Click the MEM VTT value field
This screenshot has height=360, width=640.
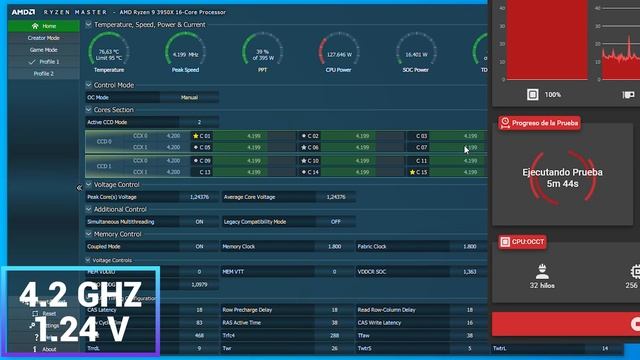click(x=335, y=271)
